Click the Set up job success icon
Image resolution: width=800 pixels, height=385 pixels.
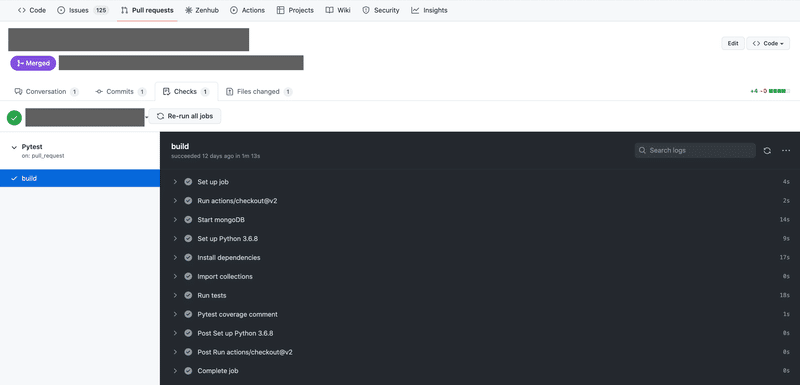click(188, 182)
